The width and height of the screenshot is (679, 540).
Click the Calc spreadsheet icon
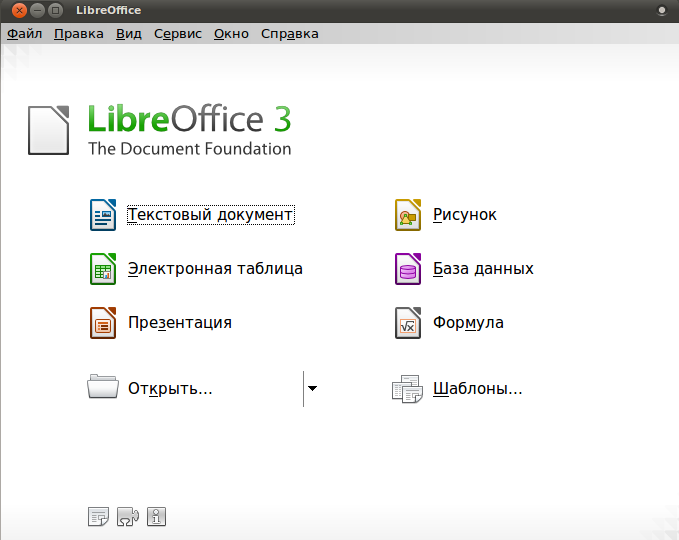(103, 269)
